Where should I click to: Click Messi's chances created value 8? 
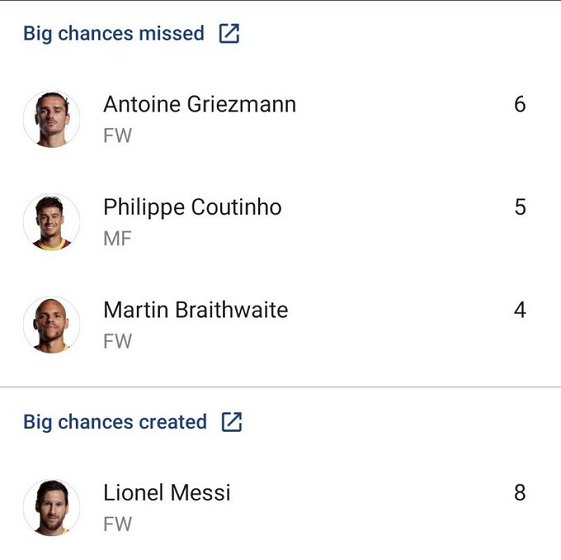520,493
